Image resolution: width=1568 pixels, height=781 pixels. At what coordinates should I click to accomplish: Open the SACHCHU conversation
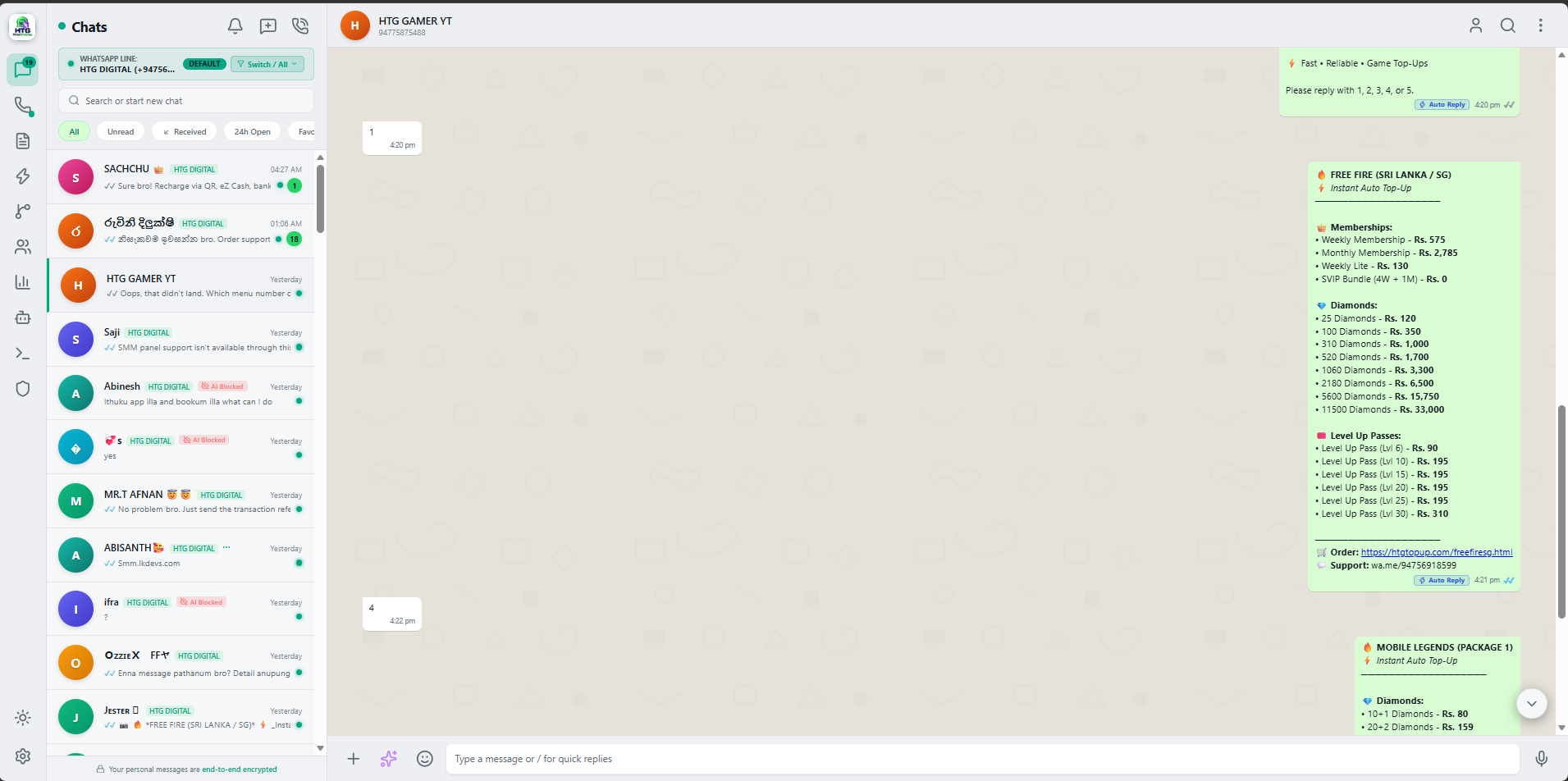coord(181,177)
